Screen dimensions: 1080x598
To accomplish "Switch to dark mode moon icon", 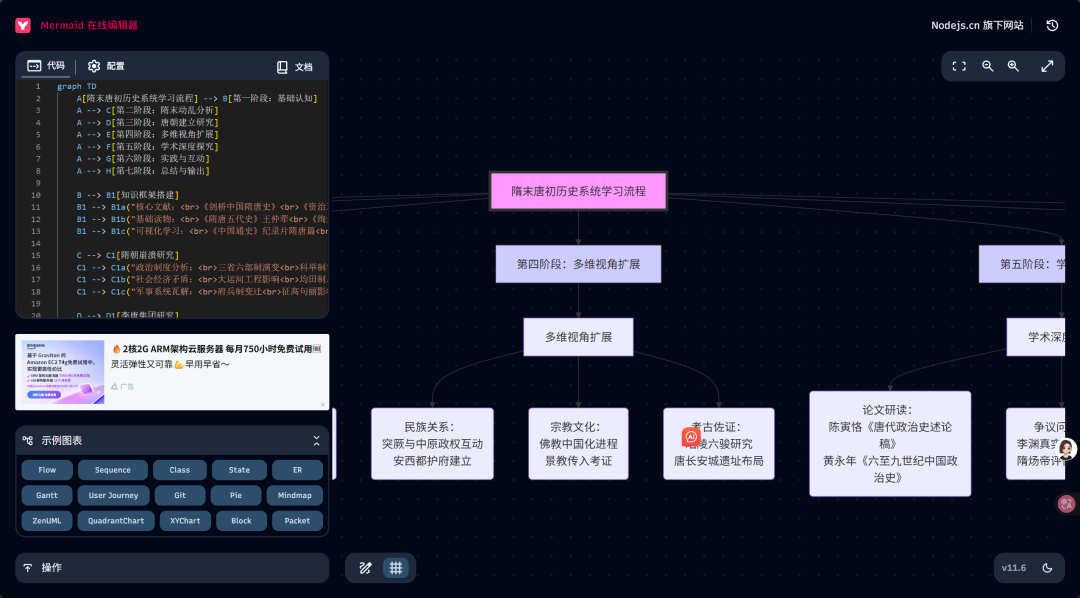I will pos(1048,568).
